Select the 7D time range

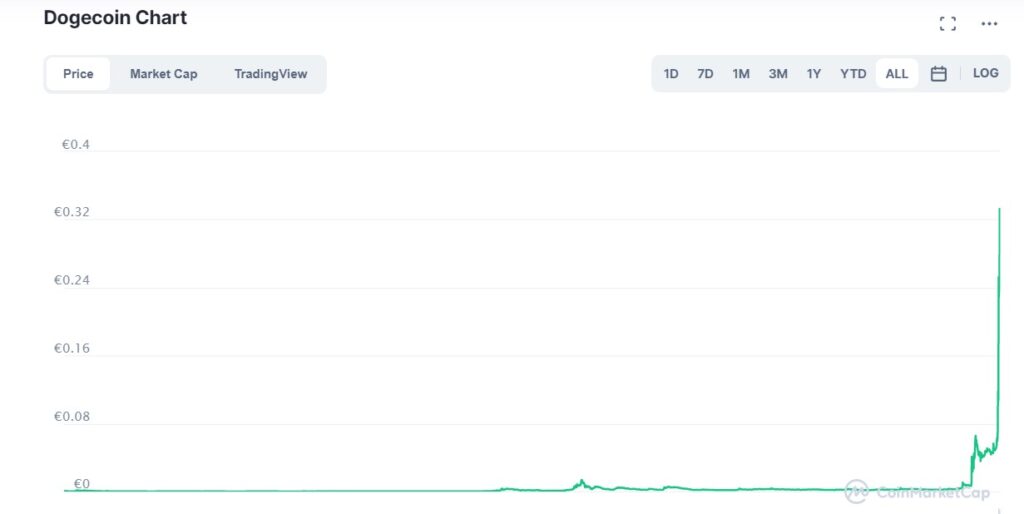705,74
